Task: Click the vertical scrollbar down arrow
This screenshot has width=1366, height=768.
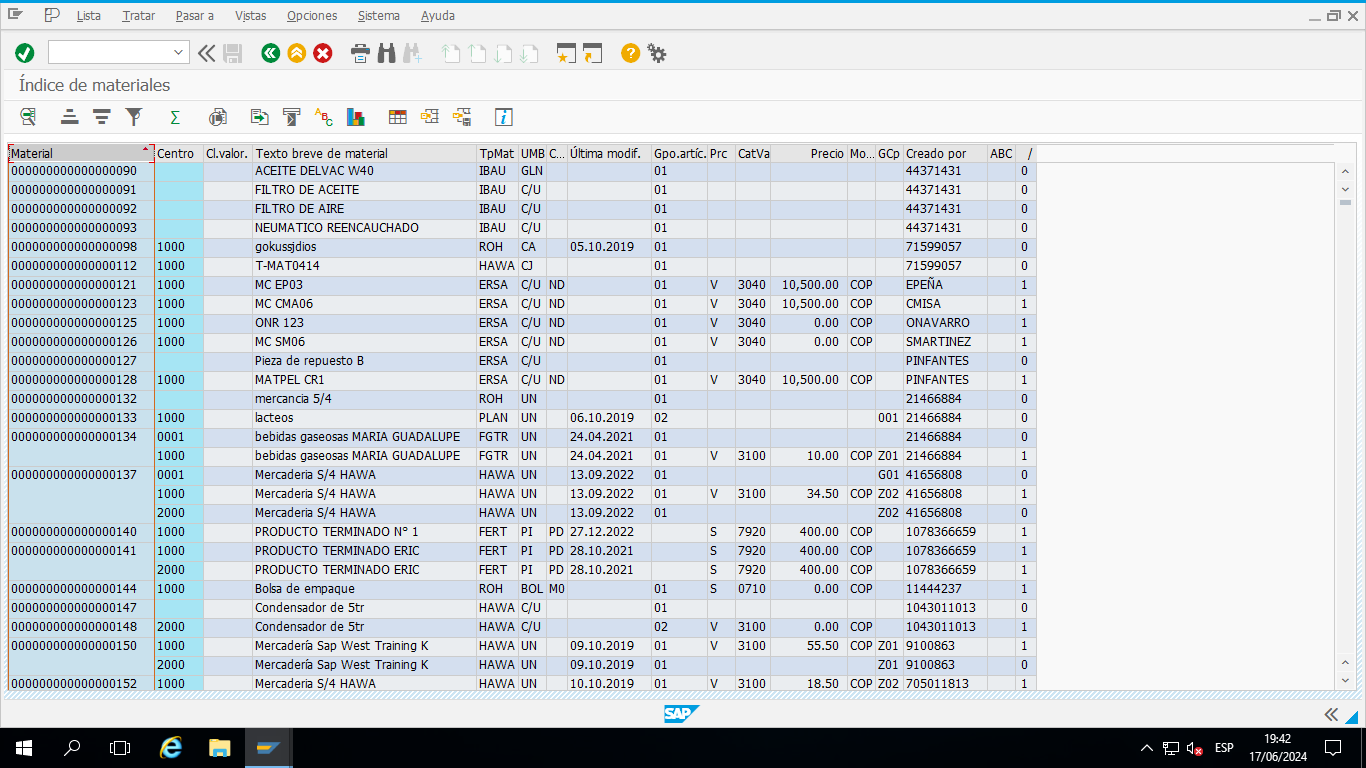Action: 1345,680
